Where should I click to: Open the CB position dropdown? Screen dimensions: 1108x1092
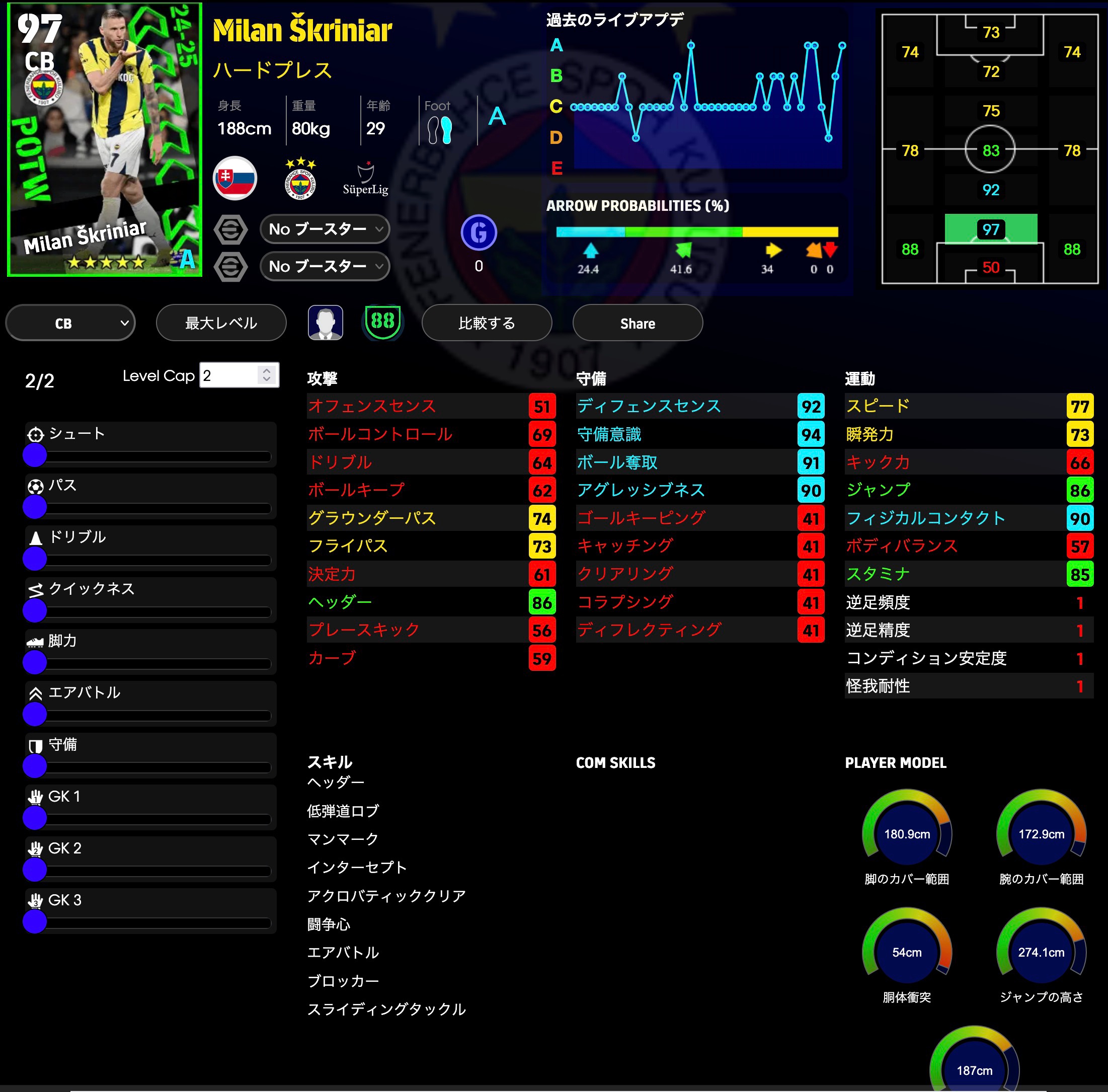(x=70, y=323)
